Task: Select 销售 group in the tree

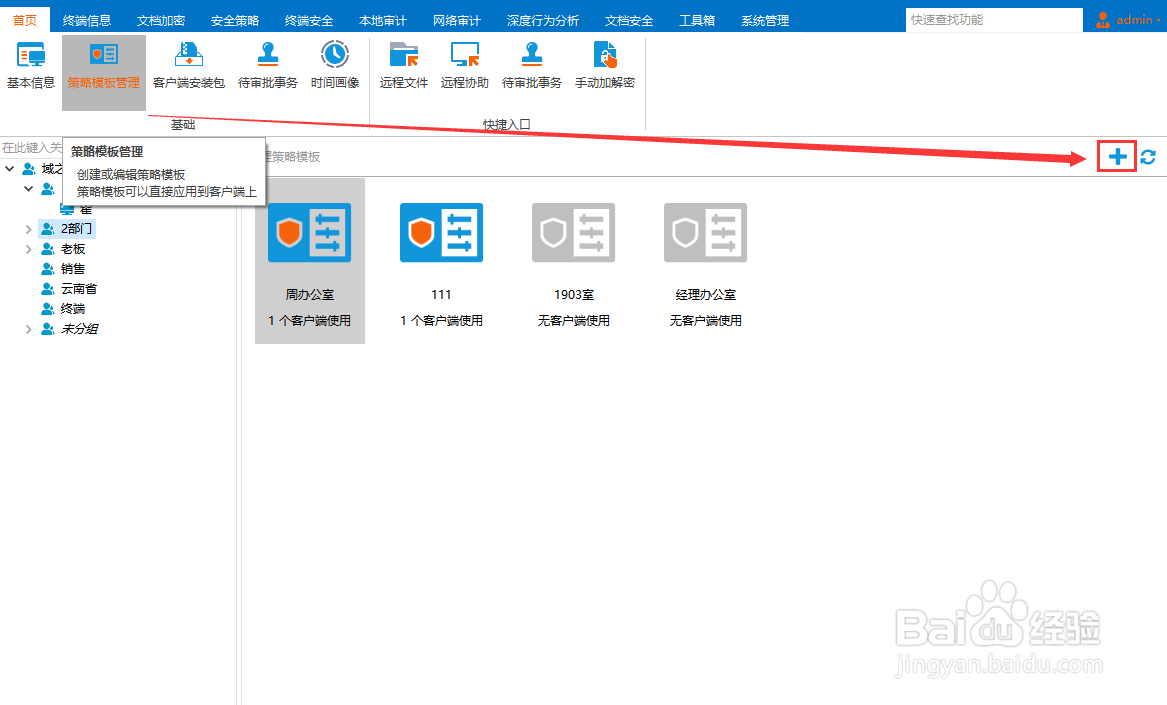Action: [x=73, y=269]
